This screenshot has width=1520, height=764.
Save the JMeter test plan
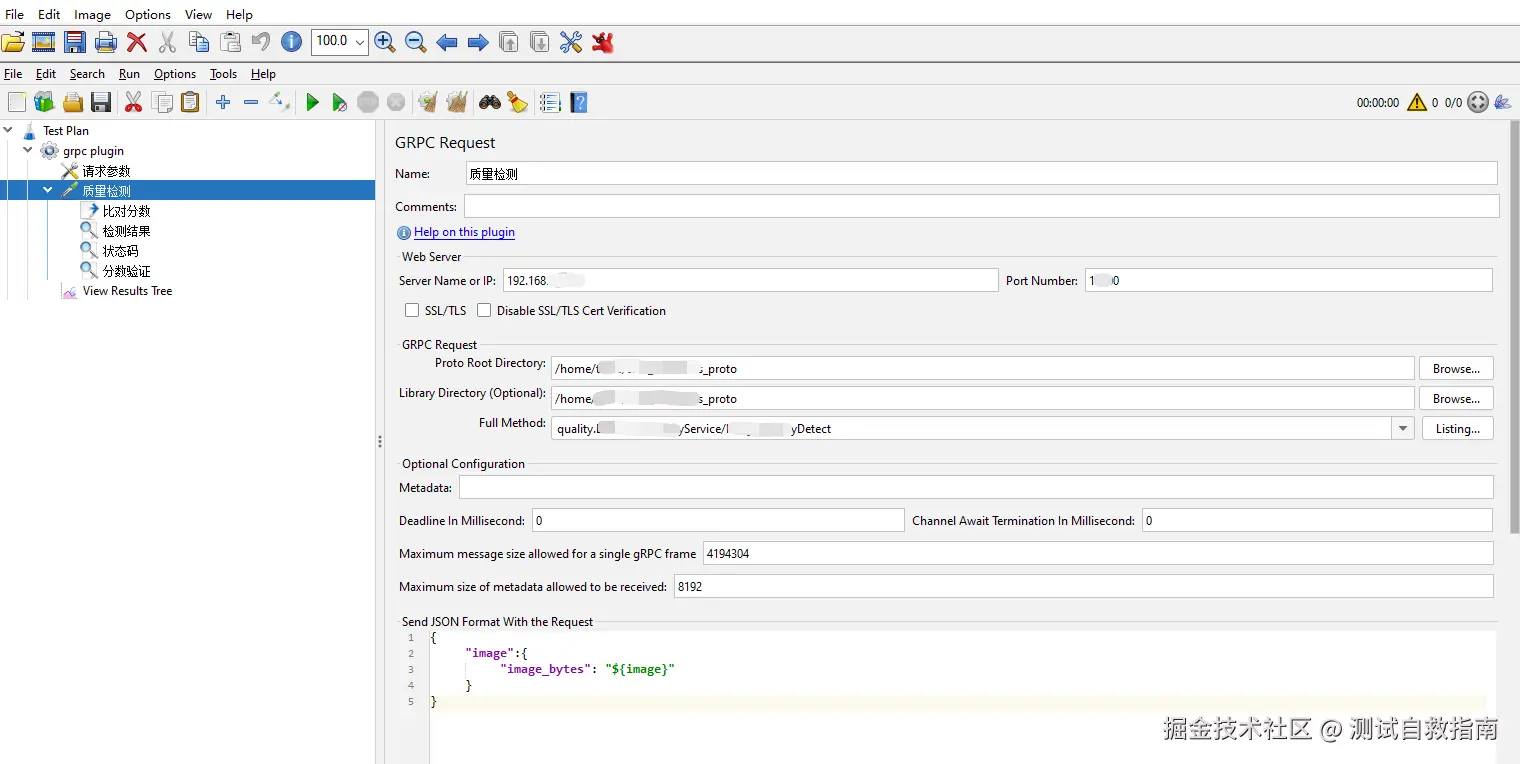(101, 102)
